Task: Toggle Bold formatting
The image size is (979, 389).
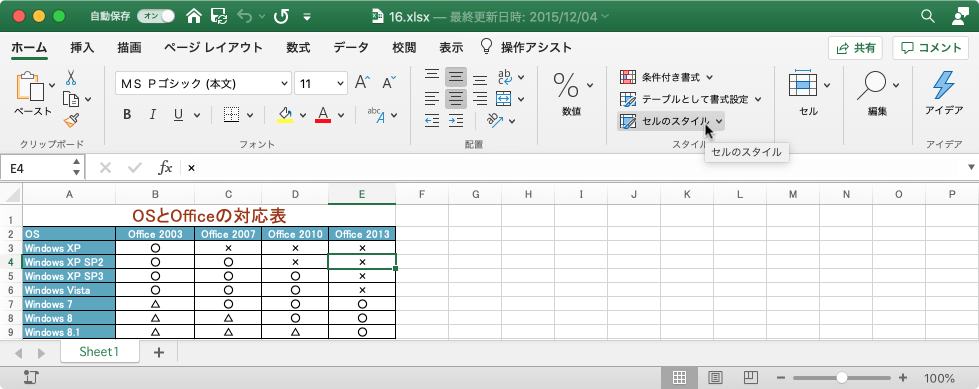Action: [x=127, y=115]
